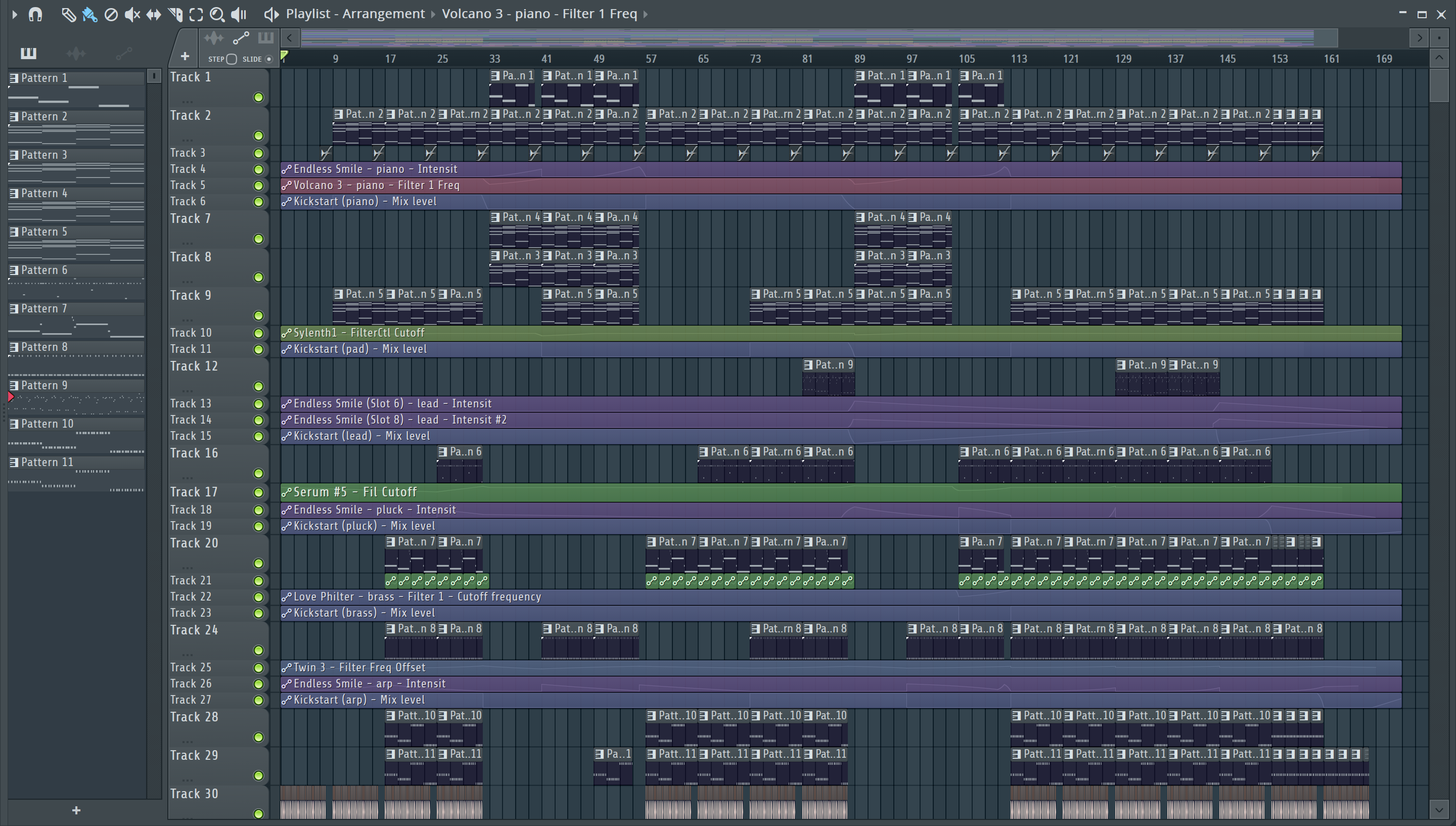Add a new track with plus button

185,56
